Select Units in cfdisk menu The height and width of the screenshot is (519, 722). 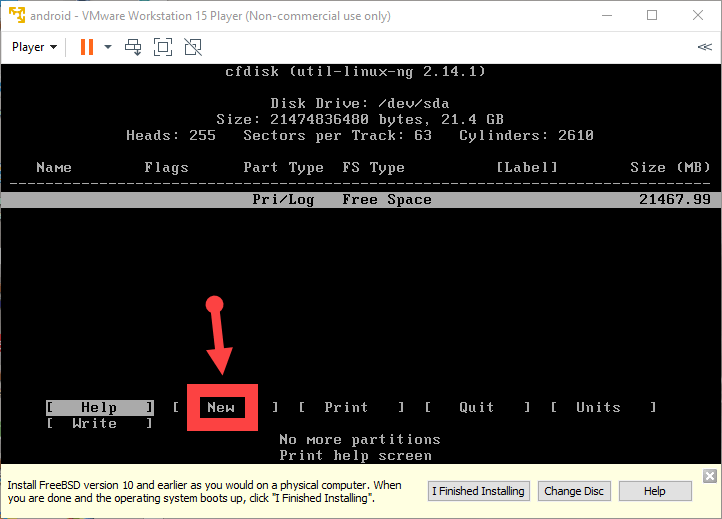click(x=598, y=407)
